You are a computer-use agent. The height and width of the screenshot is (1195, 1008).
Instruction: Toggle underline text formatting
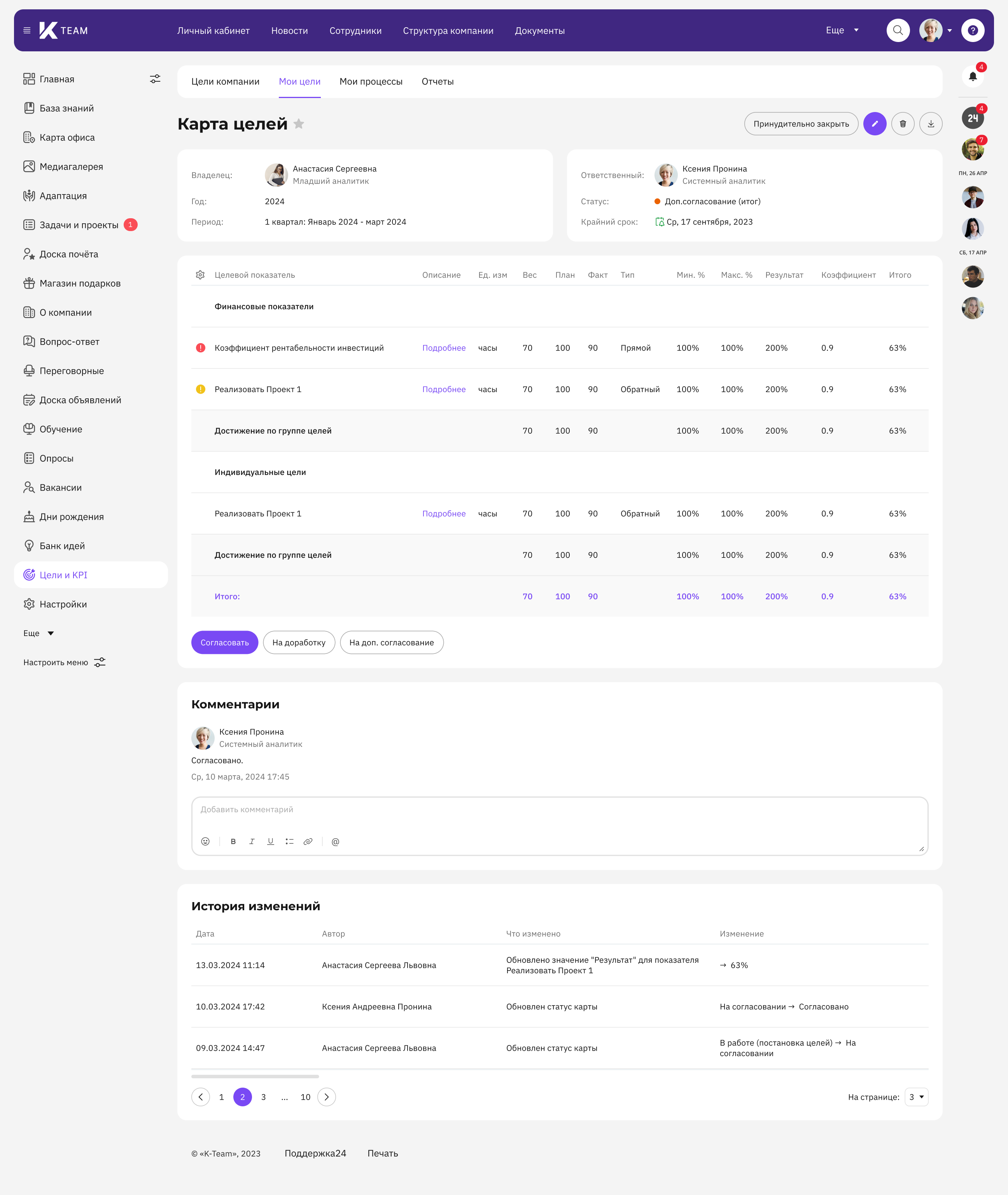pyautogui.click(x=270, y=841)
